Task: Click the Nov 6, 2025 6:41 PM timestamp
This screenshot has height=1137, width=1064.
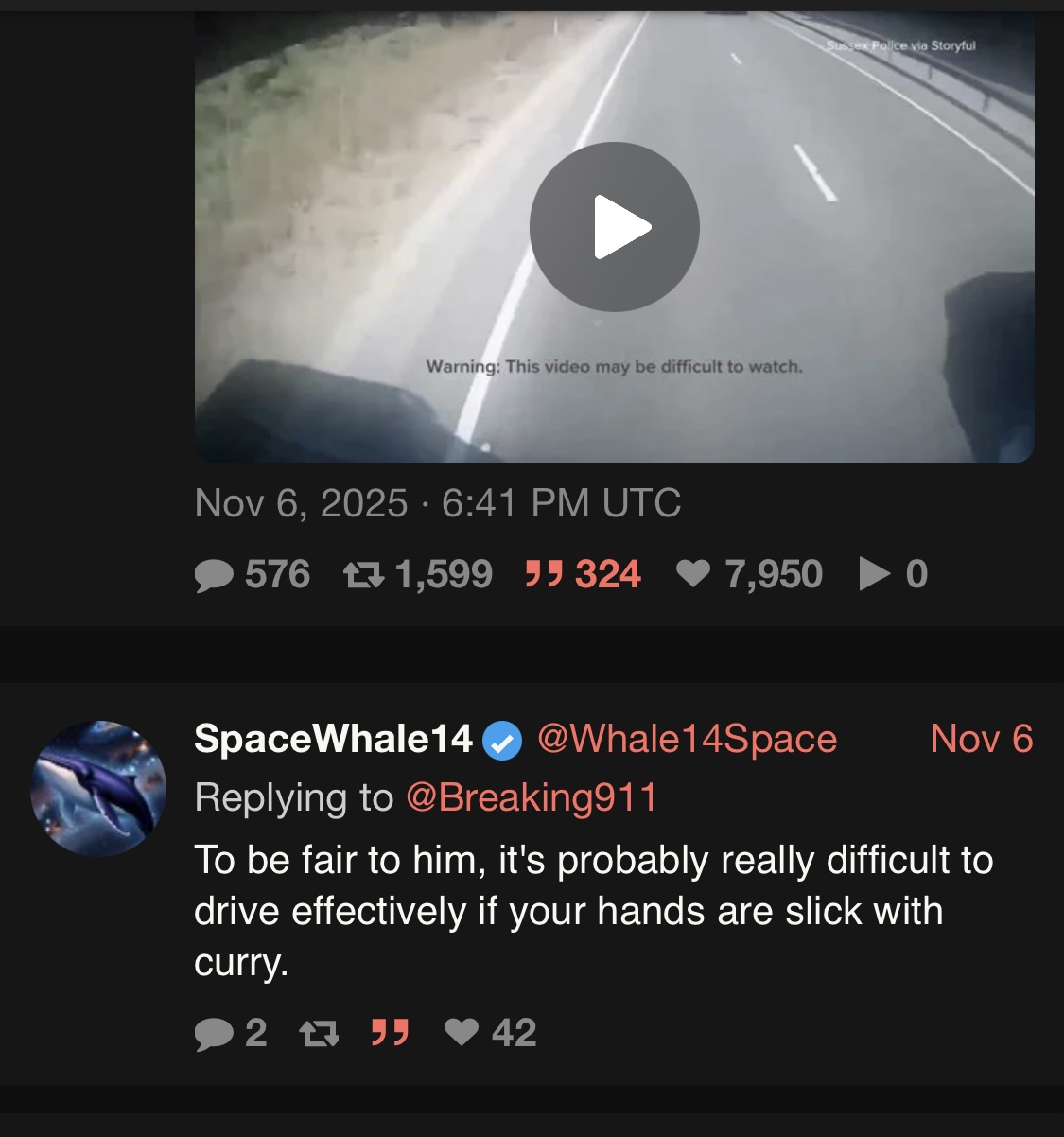Action: coord(438,503)
